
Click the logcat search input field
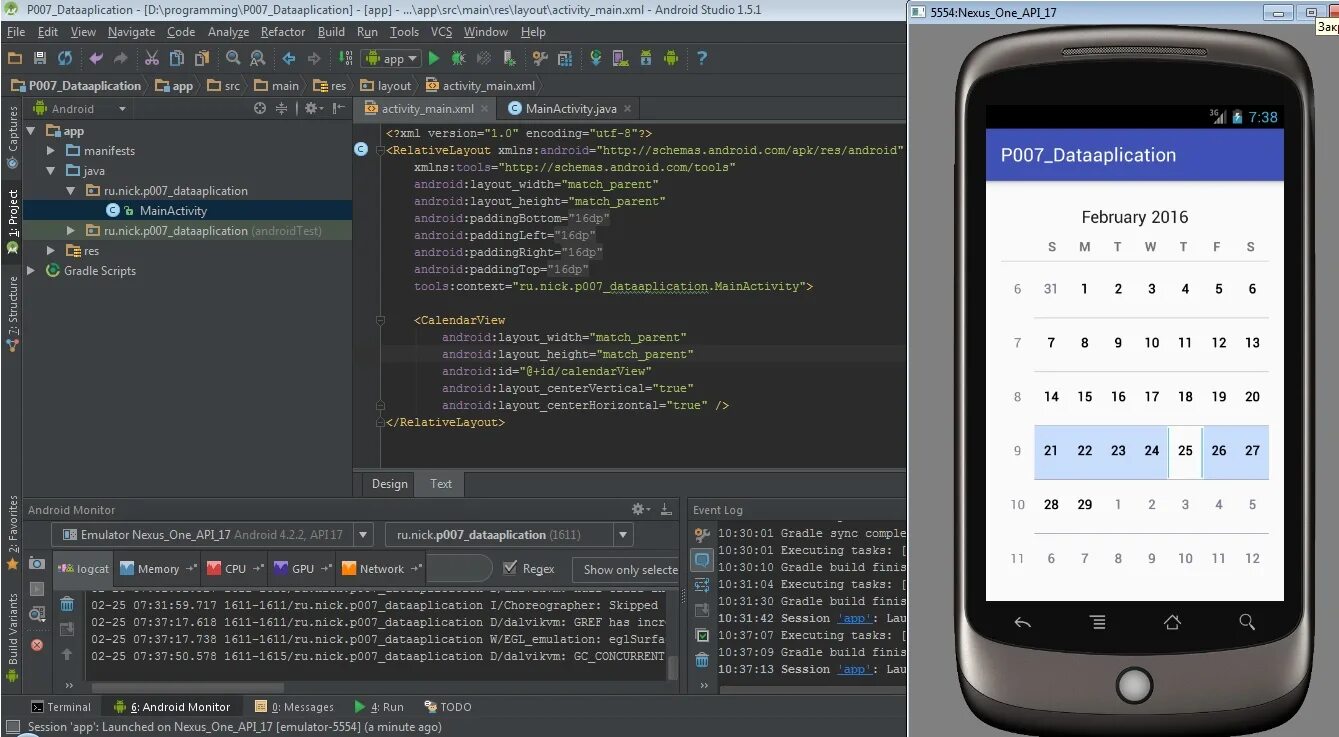458,569
